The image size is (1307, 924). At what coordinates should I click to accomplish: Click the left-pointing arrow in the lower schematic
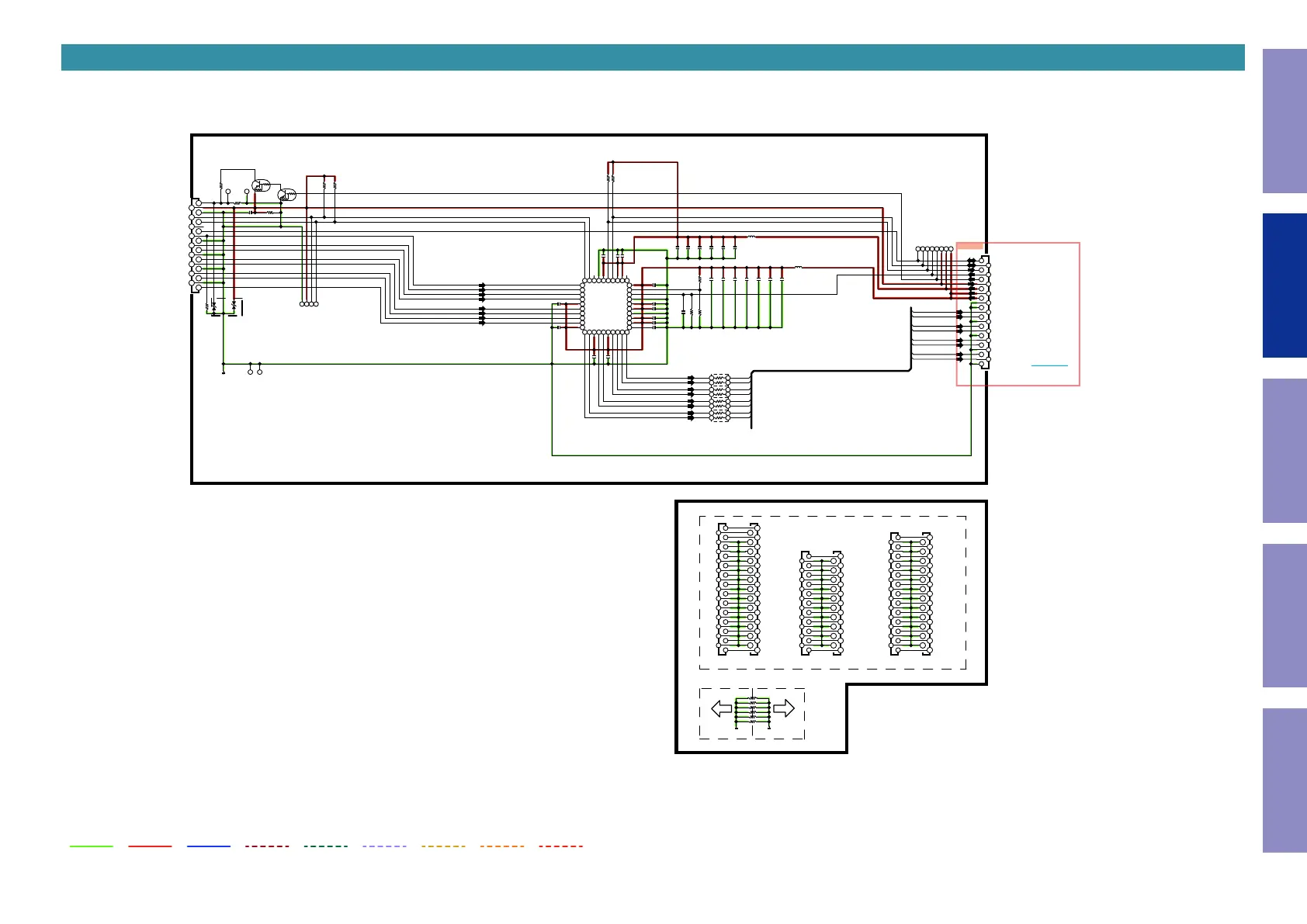pyautogui.click(x=721, y=708)
